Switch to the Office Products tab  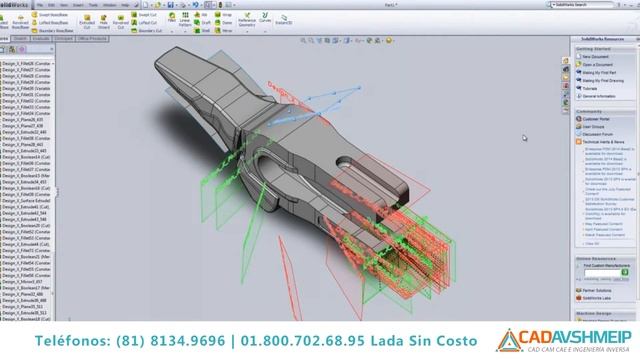(x=92, y=39)
